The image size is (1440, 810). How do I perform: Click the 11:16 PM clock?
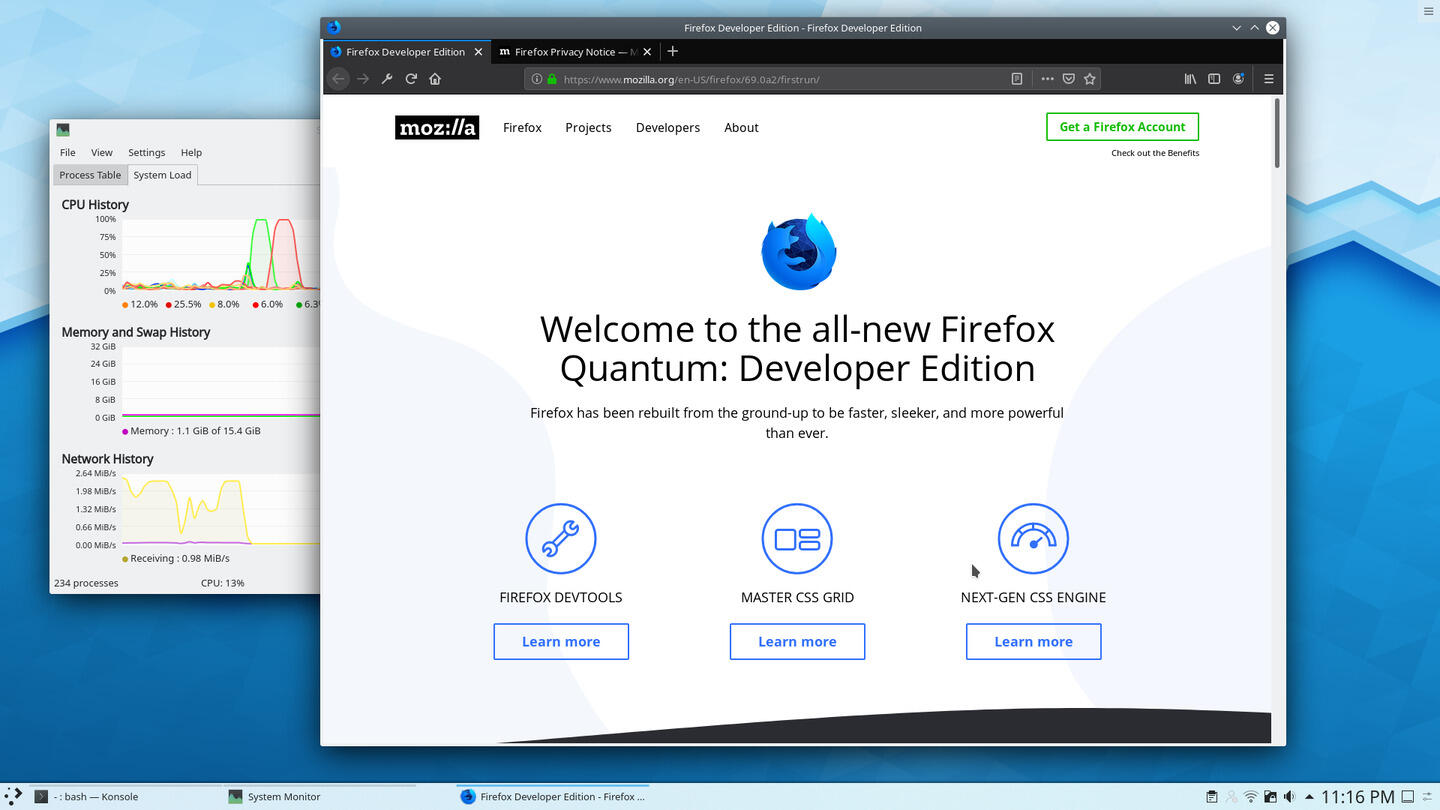click(x=1357, y=797)
